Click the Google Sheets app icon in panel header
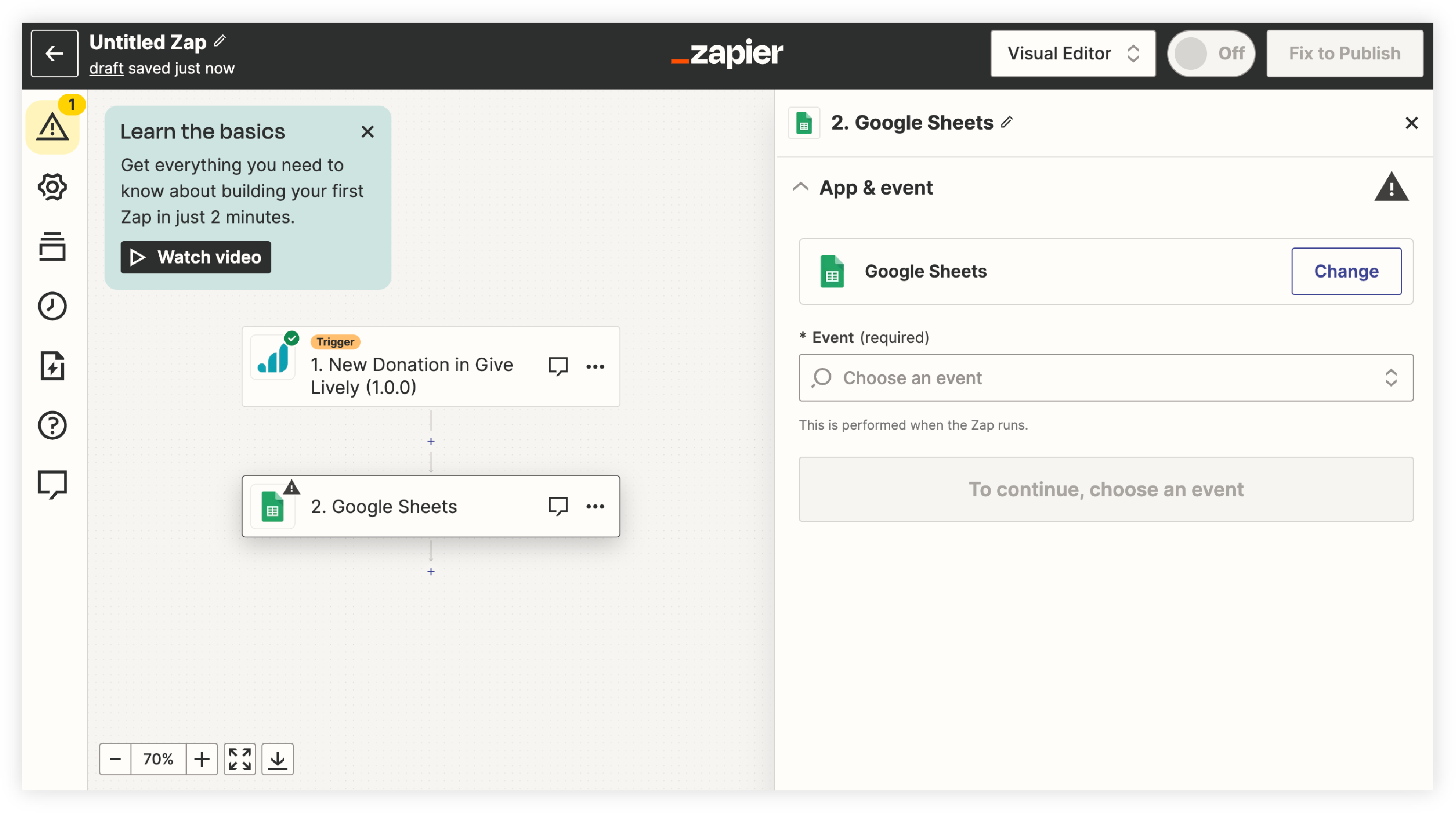1456x813 pixels. click(x=804, y=123)
